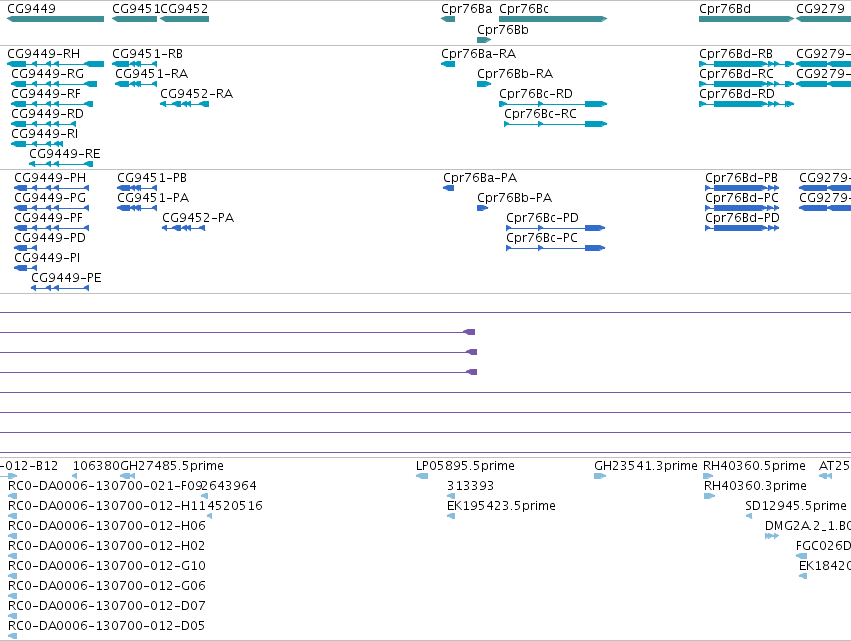Click the CG9451-RB transcript label

pyautogui.click(x=148, y=54)
